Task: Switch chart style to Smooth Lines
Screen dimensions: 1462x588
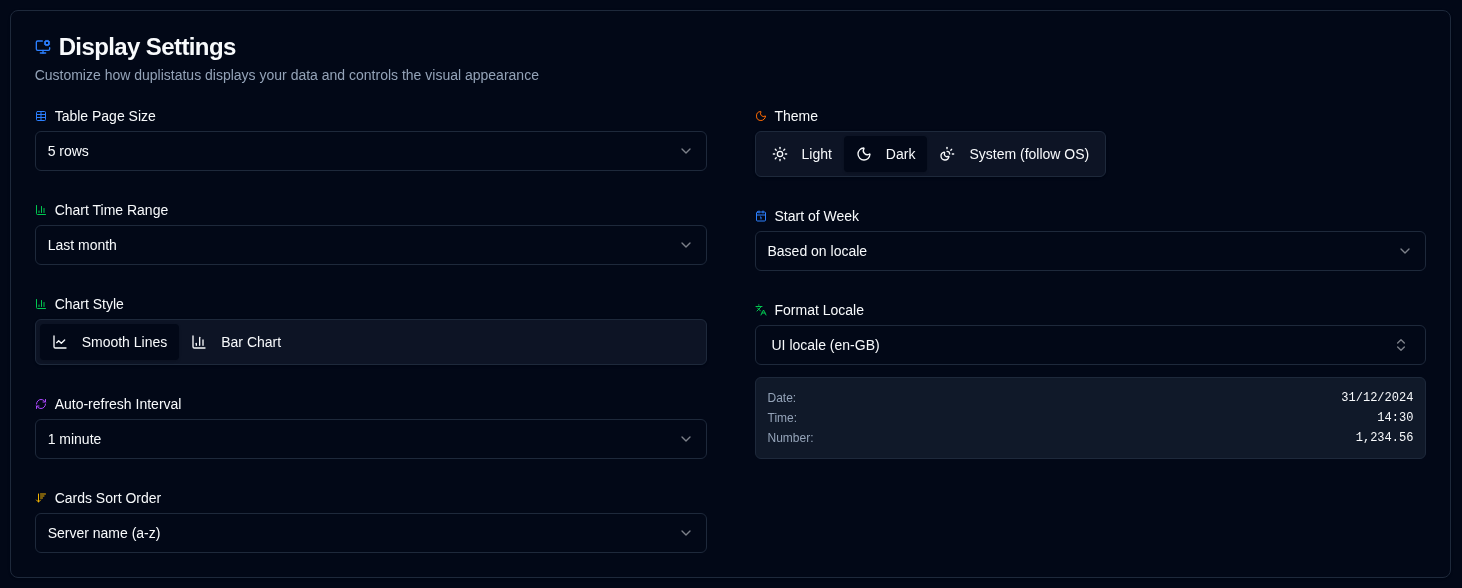Action: [x=110, y=342]
